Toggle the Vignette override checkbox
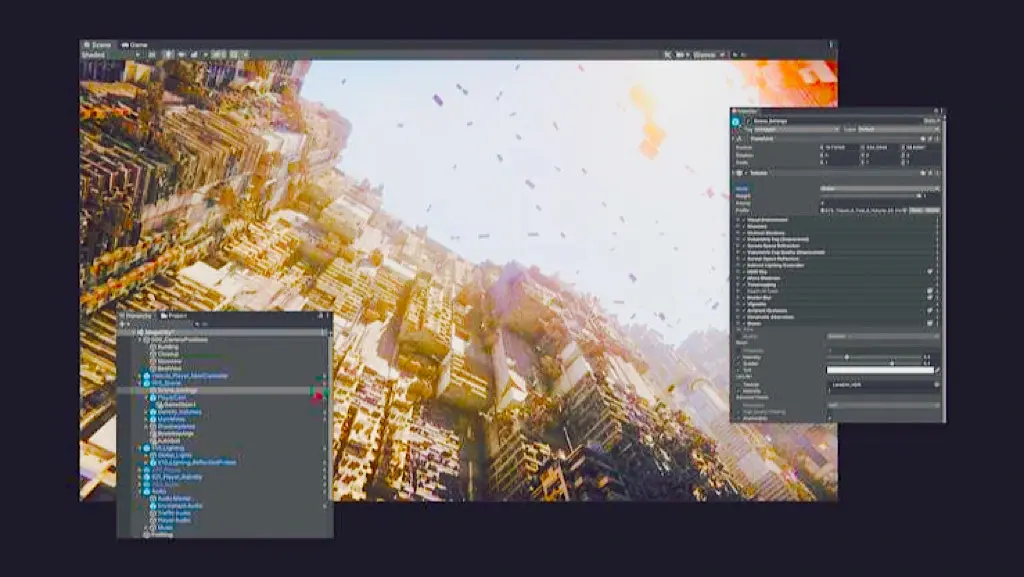The width and height of the screenshot is (1024, 577). [744, 304]
